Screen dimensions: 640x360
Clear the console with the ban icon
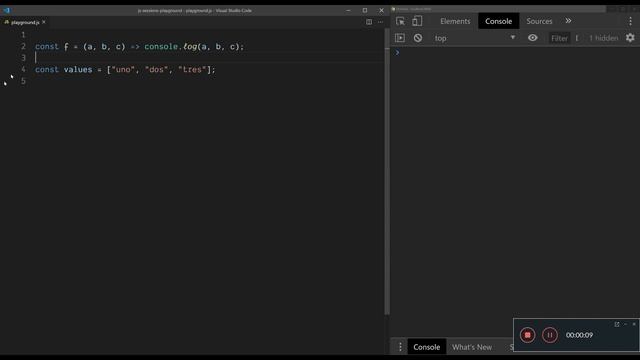pos(418,38)
